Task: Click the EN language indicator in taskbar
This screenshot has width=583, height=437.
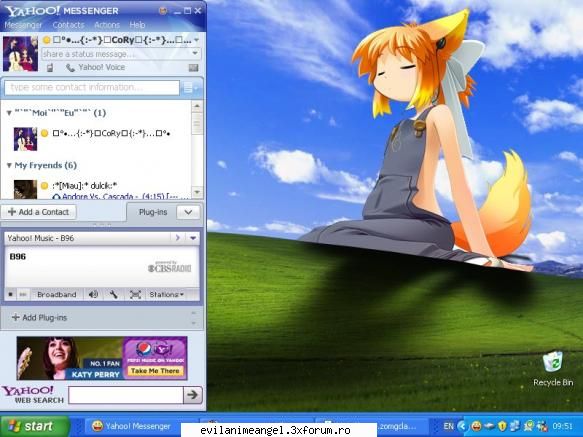Action: point(448,426)
